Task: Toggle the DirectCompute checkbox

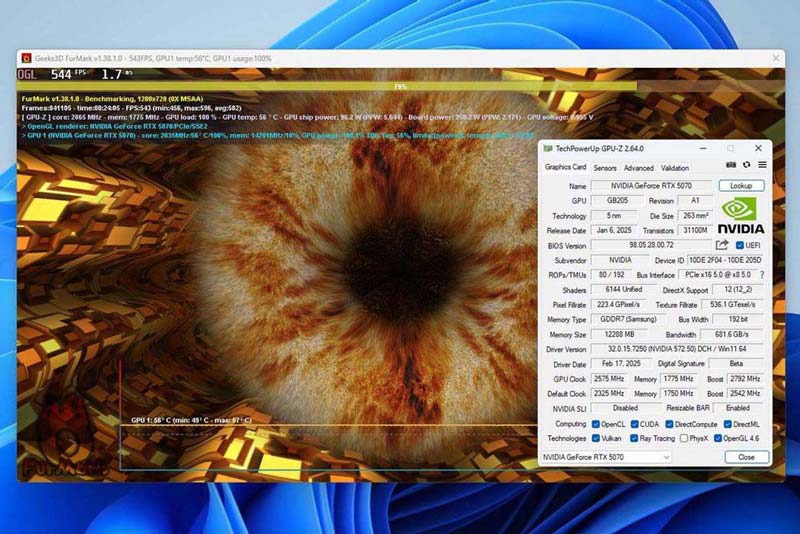Action: pos(669,424)
